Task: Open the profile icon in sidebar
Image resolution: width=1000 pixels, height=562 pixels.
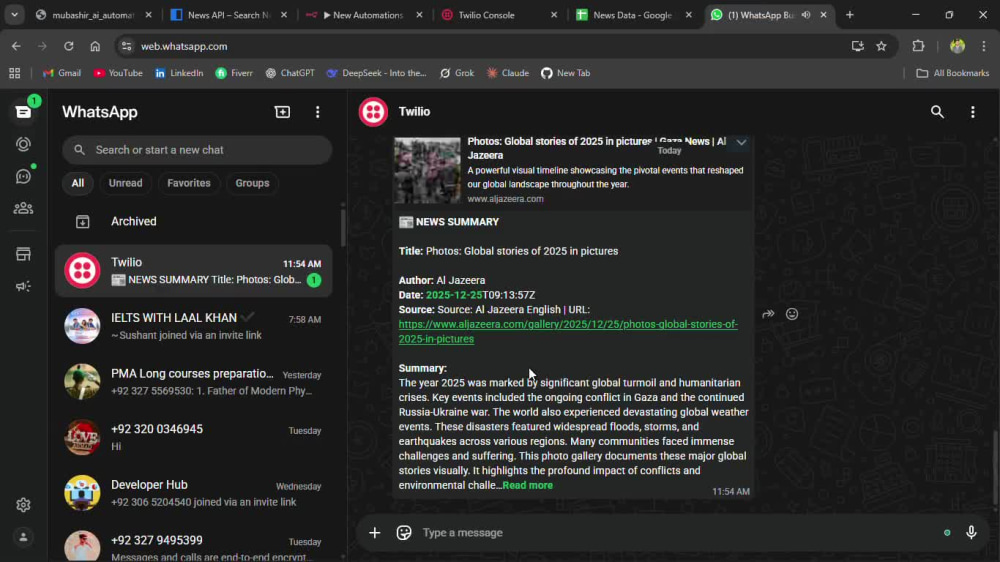Action: [x=24, y=537]
